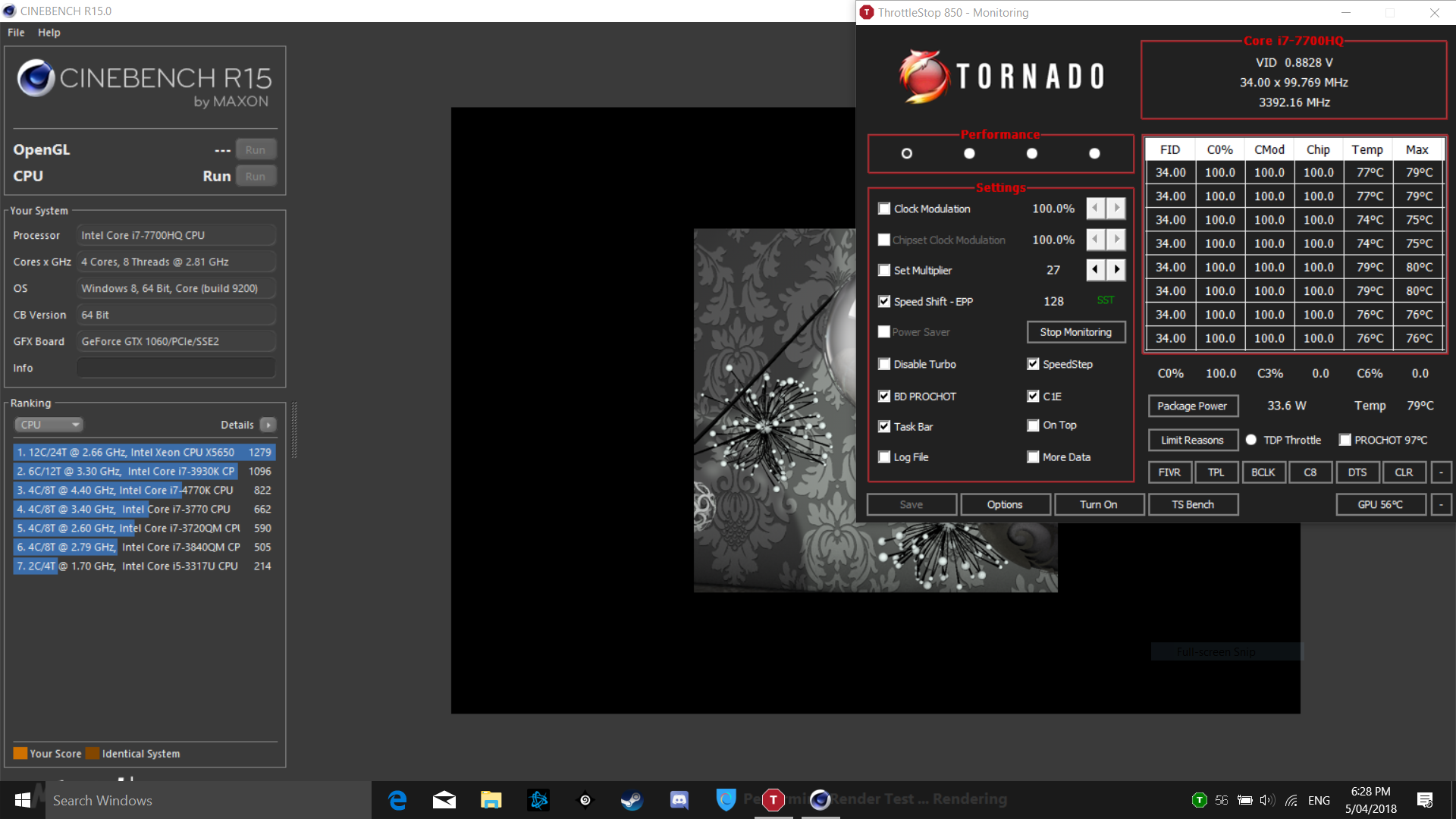Open Microsoft Edge from the taskbar
This screenshot has width=1456, height=819.
coord(397,800)
